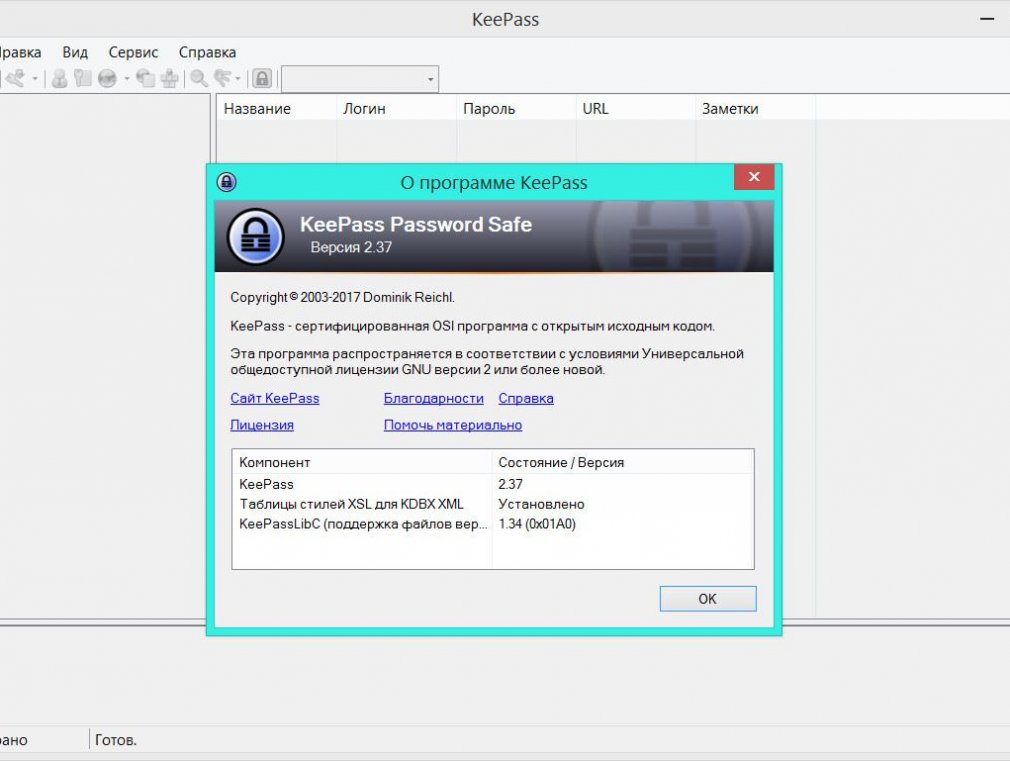
Task: Open the Благодарности link
Action: [x=434, y=398]
